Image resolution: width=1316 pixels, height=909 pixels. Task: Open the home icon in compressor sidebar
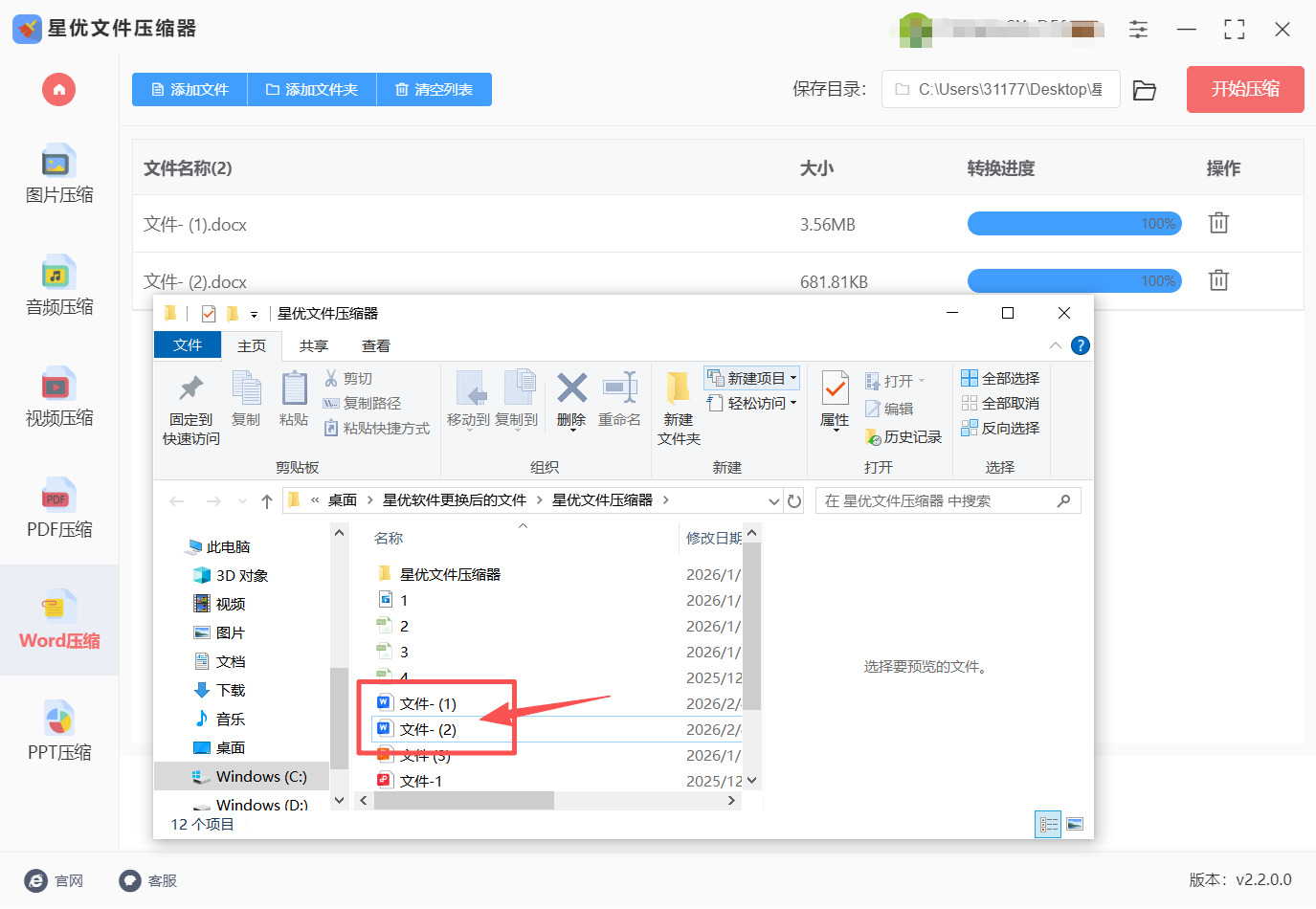[x=58, y=90]
